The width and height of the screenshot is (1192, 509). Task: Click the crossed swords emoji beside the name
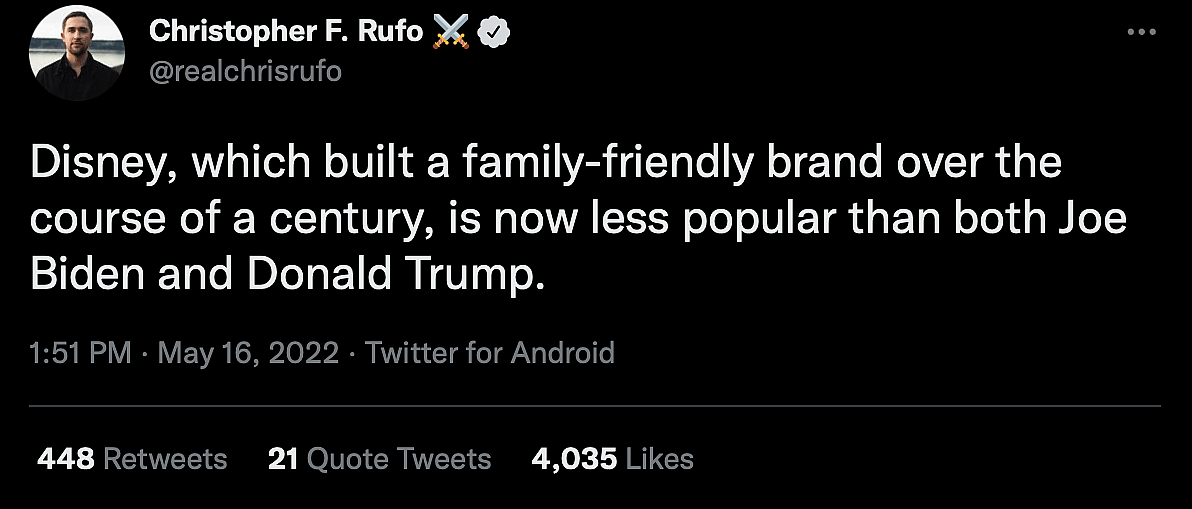tap(452, 32)
